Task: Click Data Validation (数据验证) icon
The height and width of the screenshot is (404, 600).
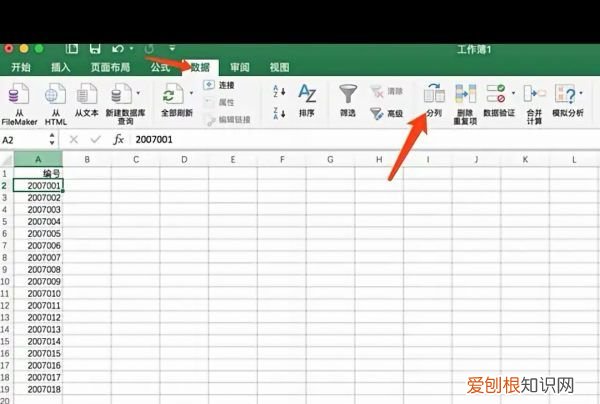Action: click(496, 94)
